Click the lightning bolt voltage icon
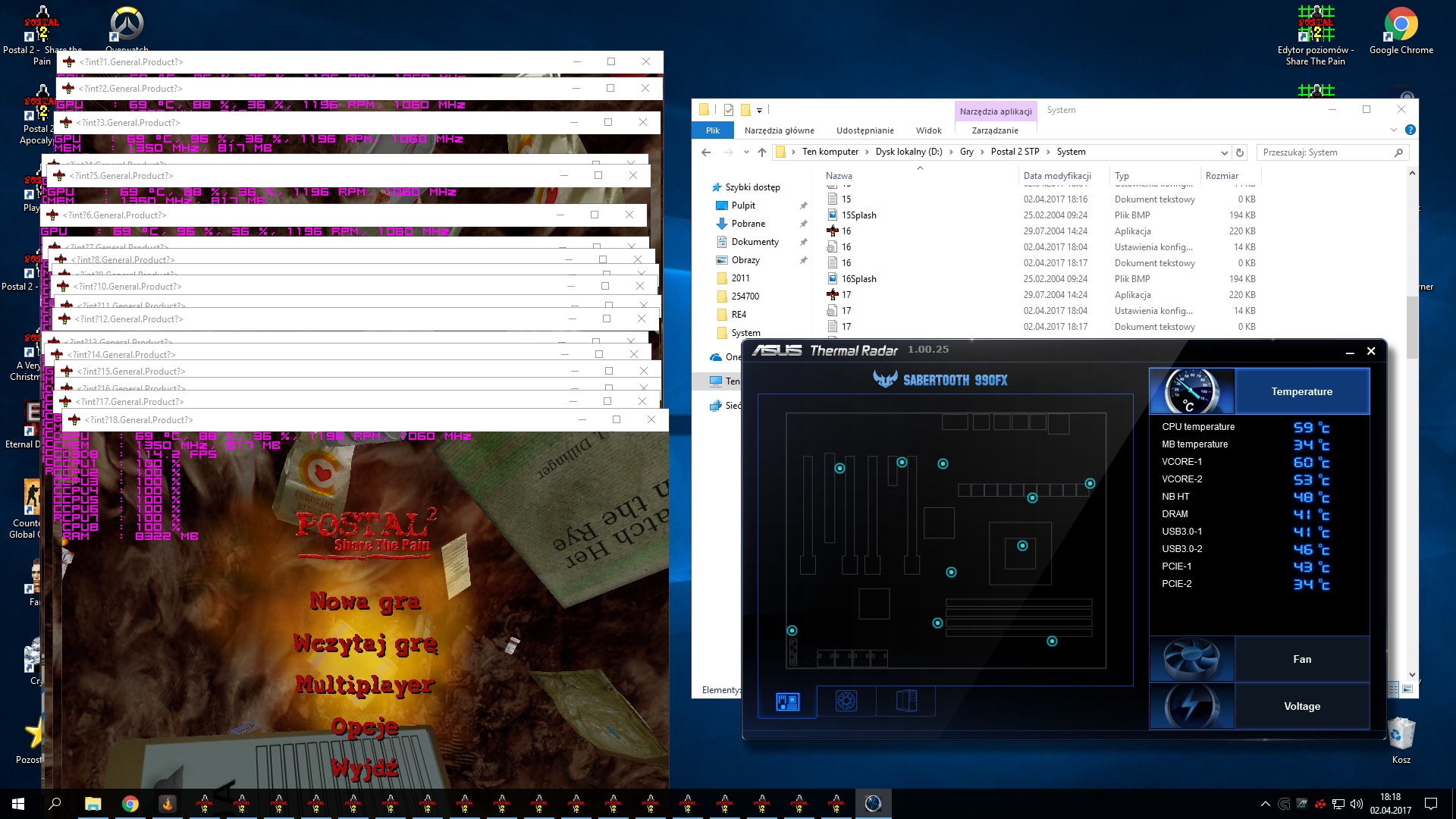 coord(1193,706)
